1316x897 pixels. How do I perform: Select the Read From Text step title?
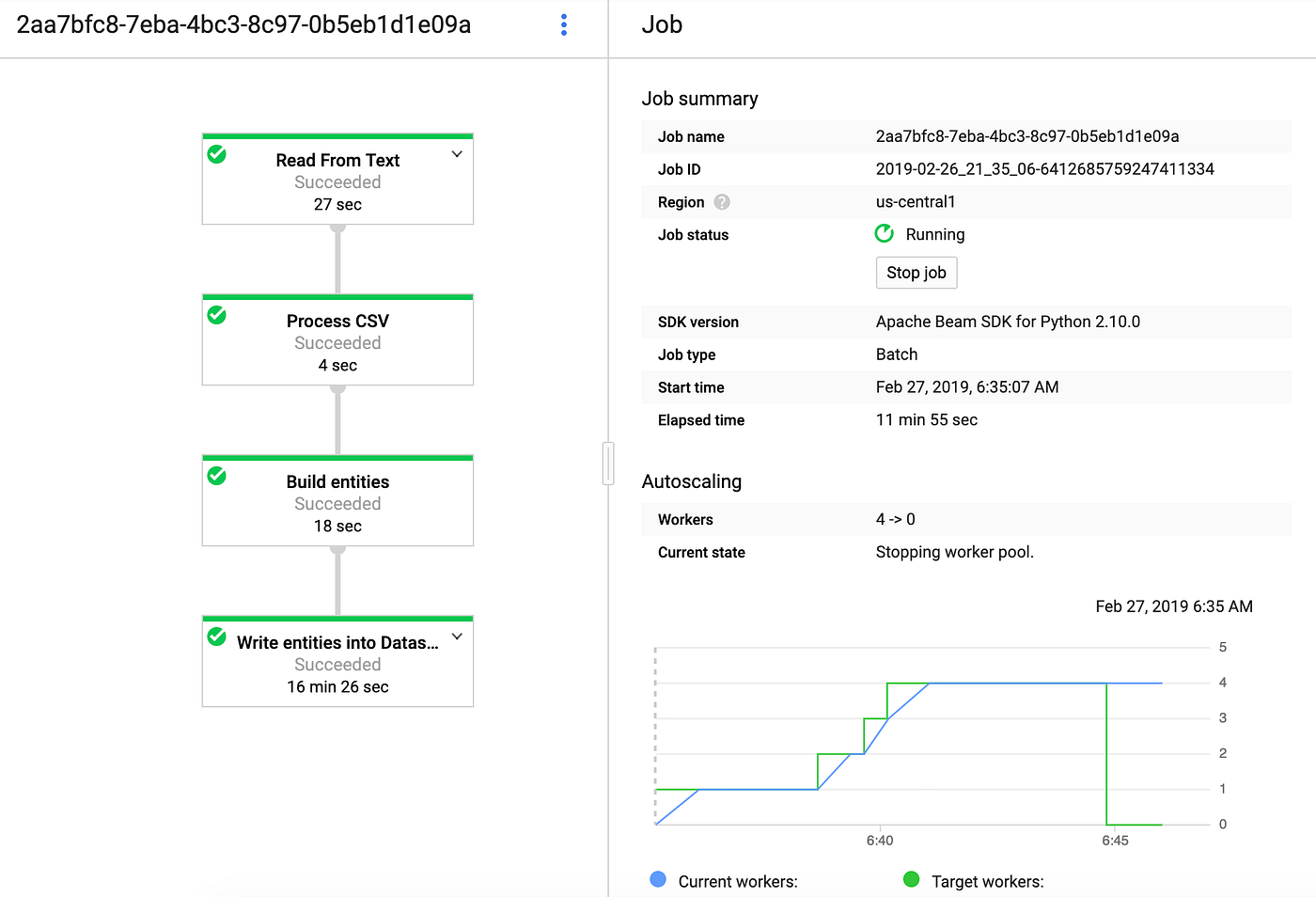coord(337,161)
